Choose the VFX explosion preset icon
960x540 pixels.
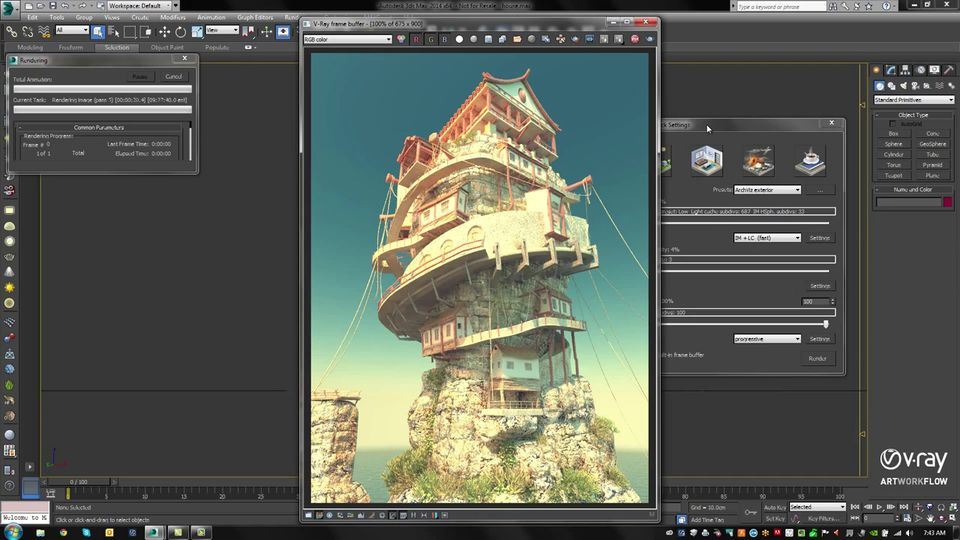point(759,160)
